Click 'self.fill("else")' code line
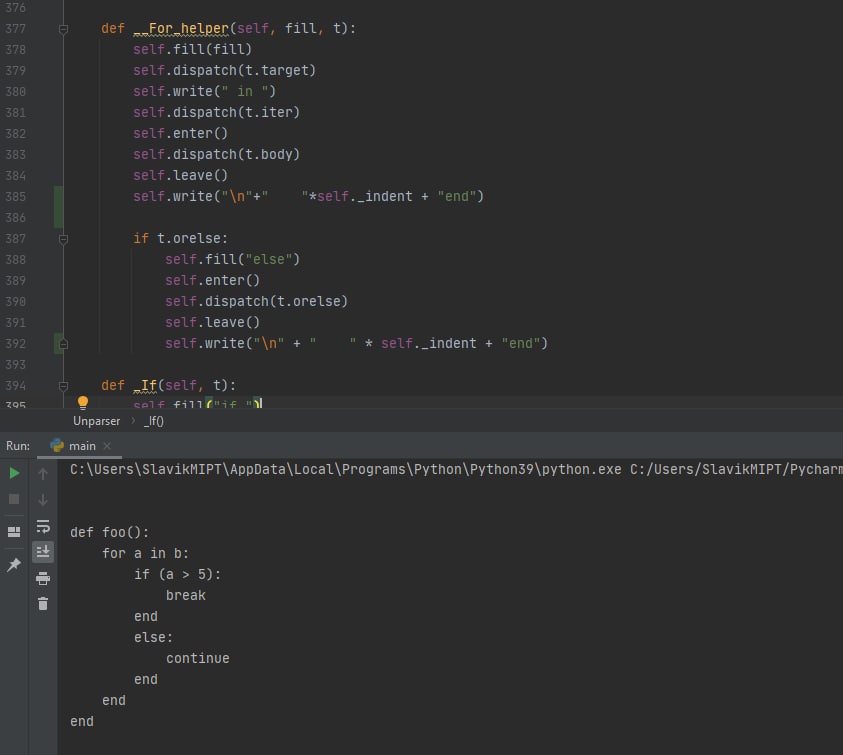This screenshot has height=755, width=843. [232, 260]
